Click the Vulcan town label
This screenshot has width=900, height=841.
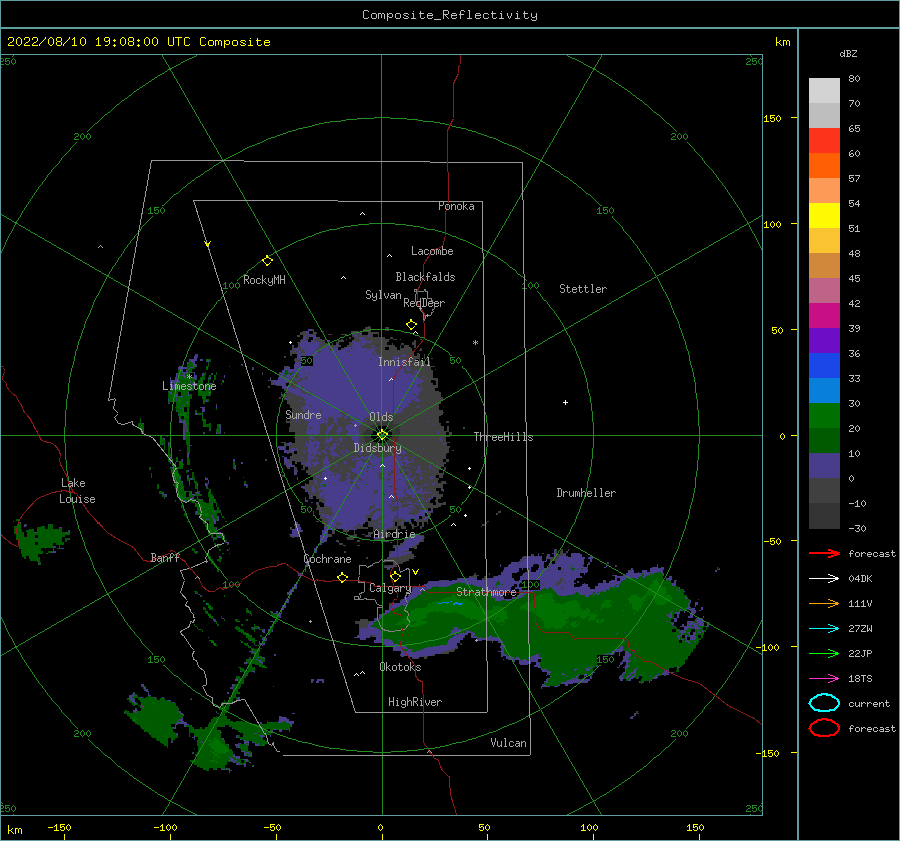[508, 742]
